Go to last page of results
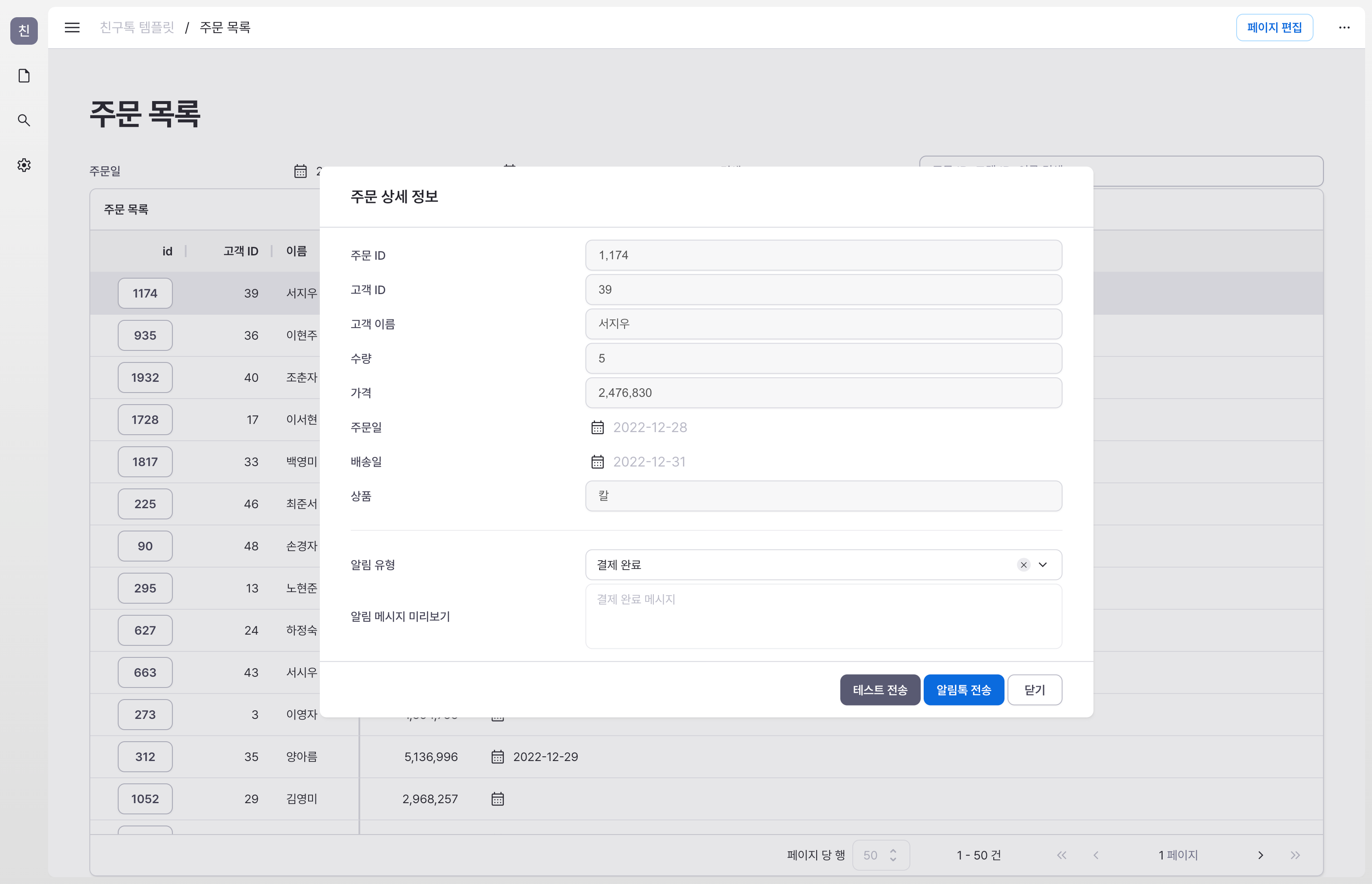This screenshot has height=884, width=1372. point(1295,855)
